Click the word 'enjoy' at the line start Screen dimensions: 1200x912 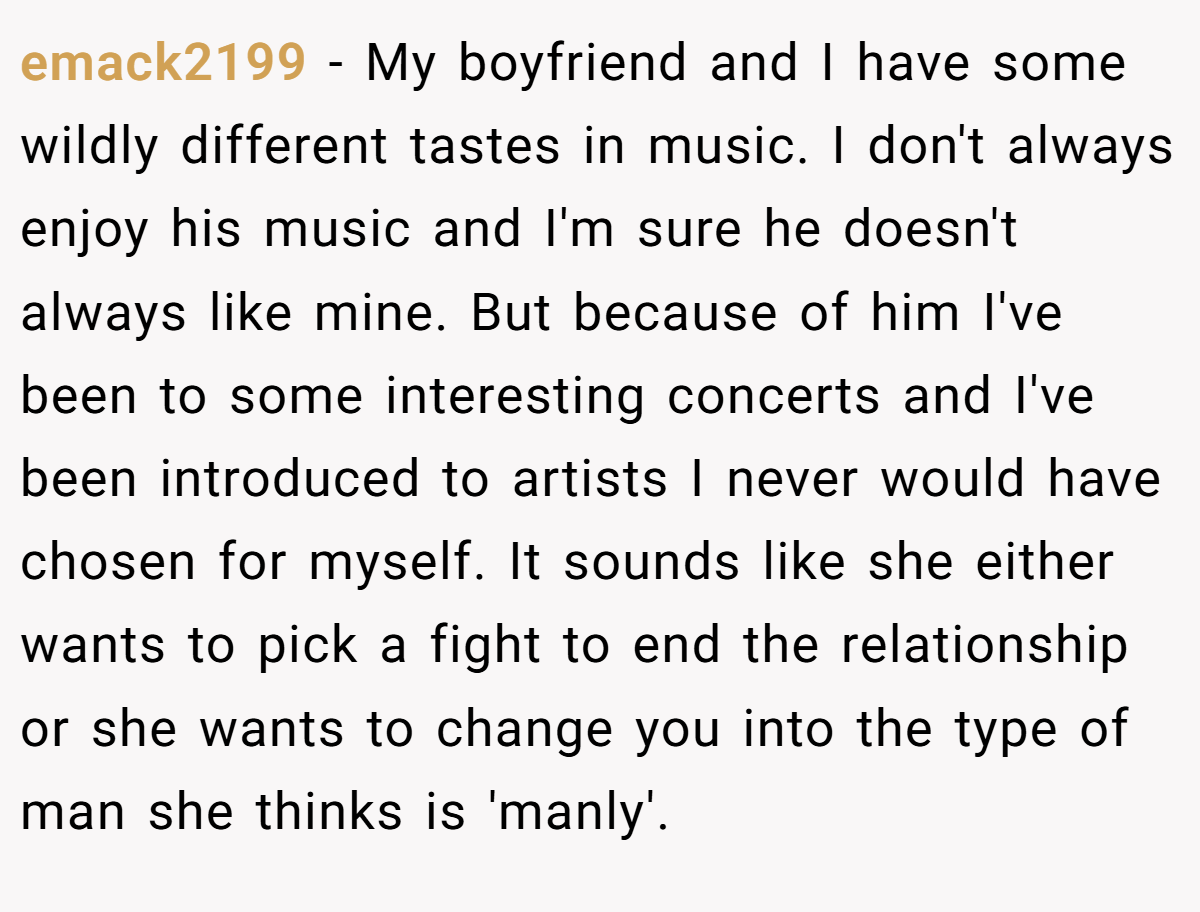coord(85,231)
